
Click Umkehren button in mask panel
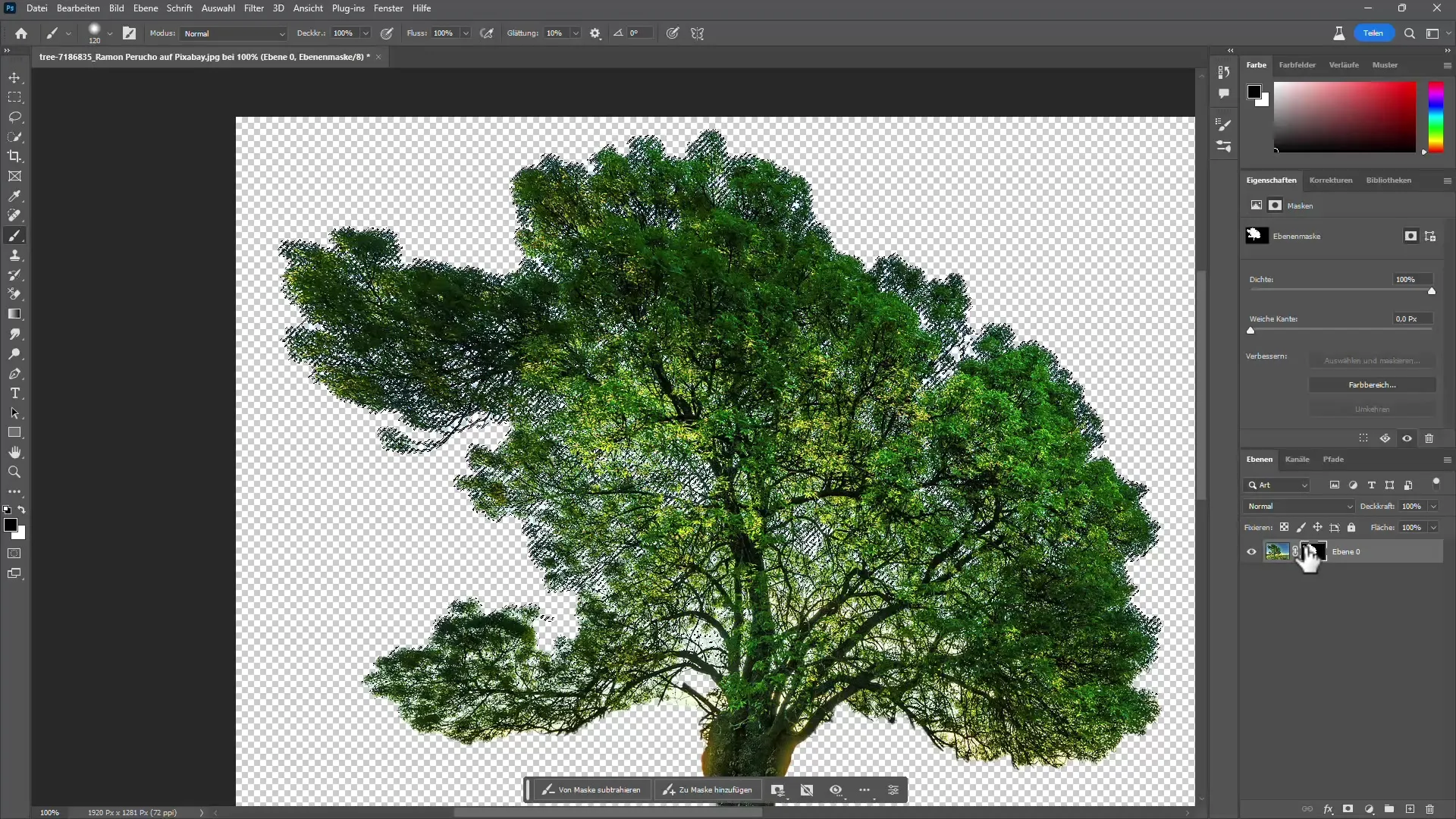1371,408
